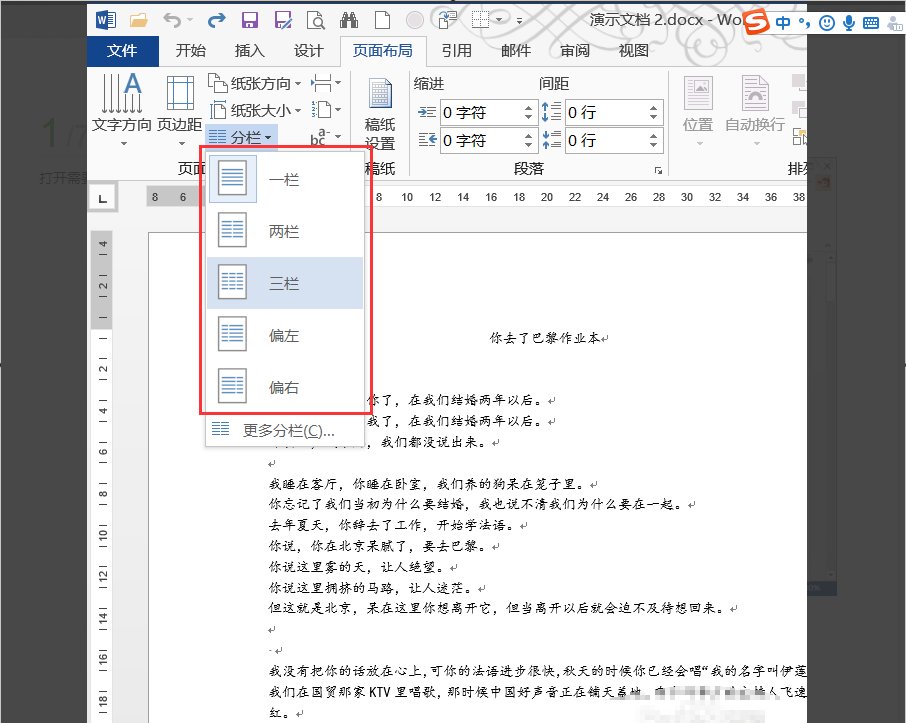
Task: Open 更多分栏 for custom columns
Action: (x=290, y=429)
